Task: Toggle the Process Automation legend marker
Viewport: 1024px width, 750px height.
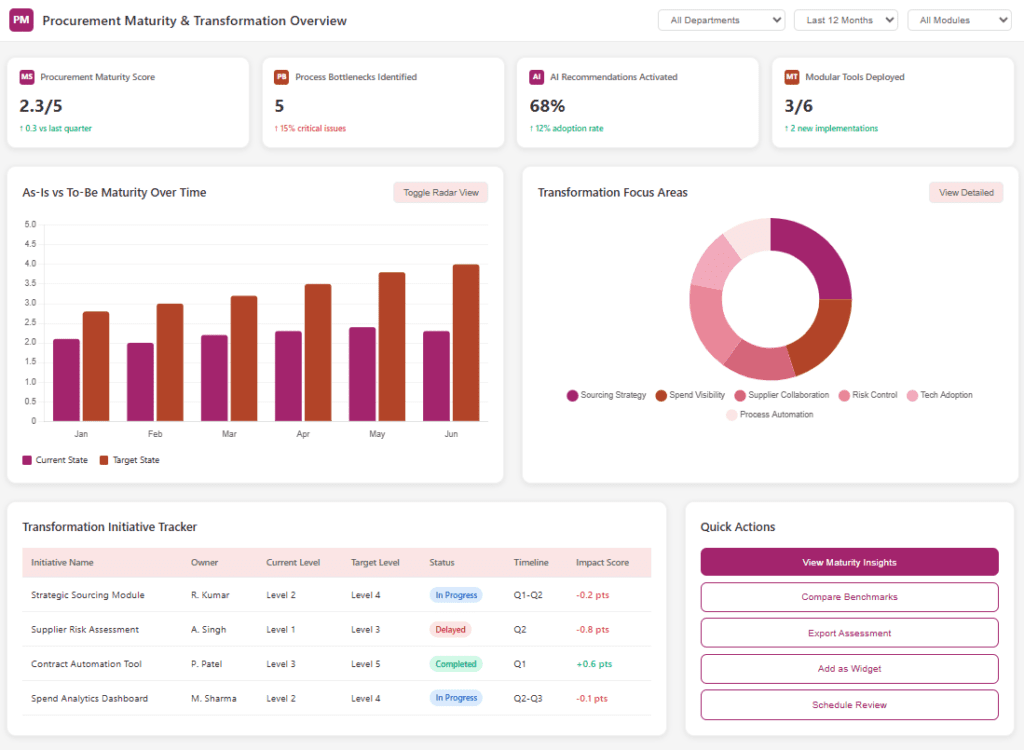Action: coord(731,415)
